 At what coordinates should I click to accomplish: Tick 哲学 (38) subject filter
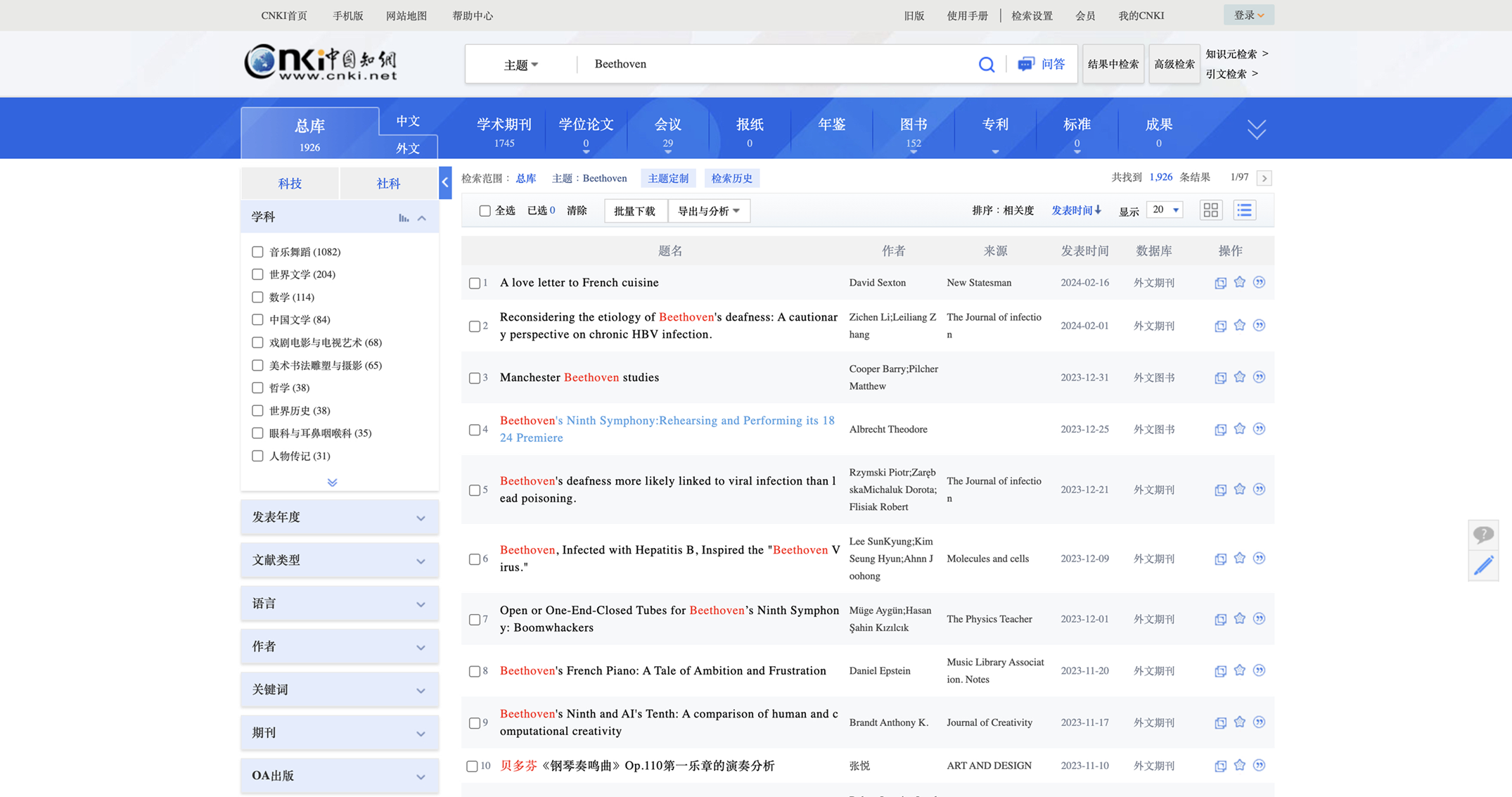coord(257,388)
